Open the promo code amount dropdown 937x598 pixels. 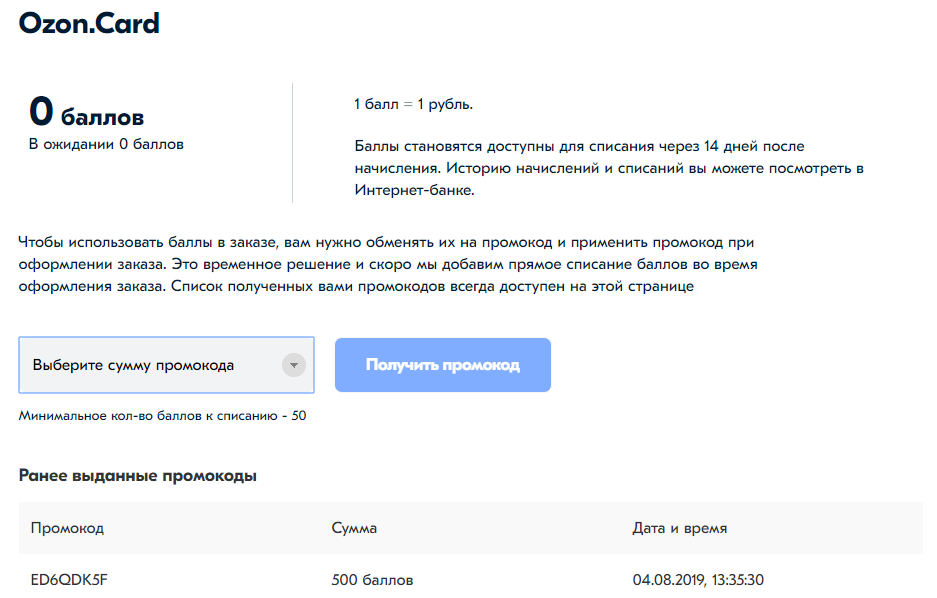(x=166, y=365)
